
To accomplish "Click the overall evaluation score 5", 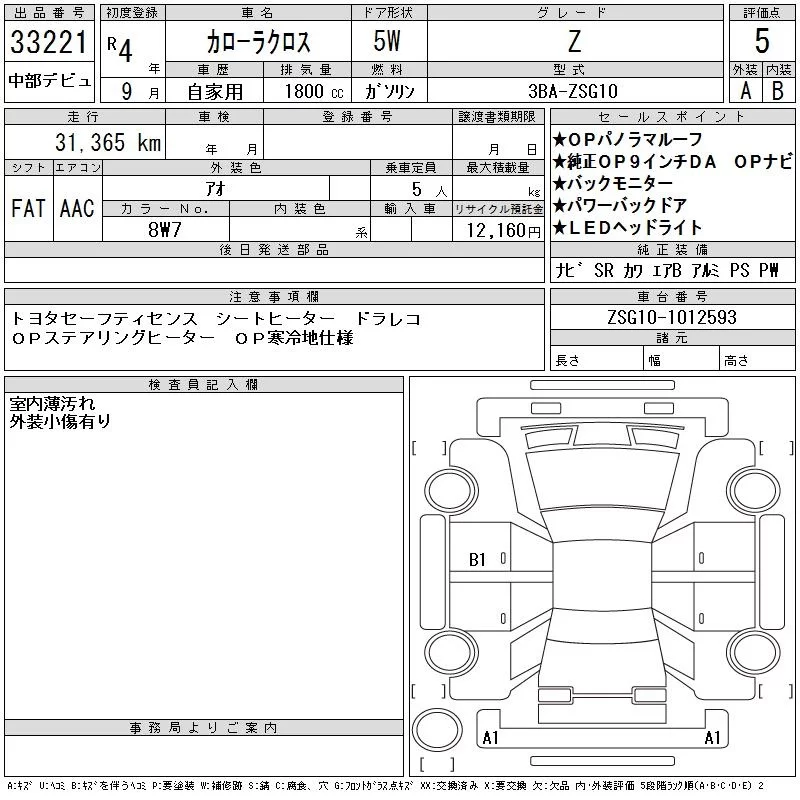I will coord(762,42).
